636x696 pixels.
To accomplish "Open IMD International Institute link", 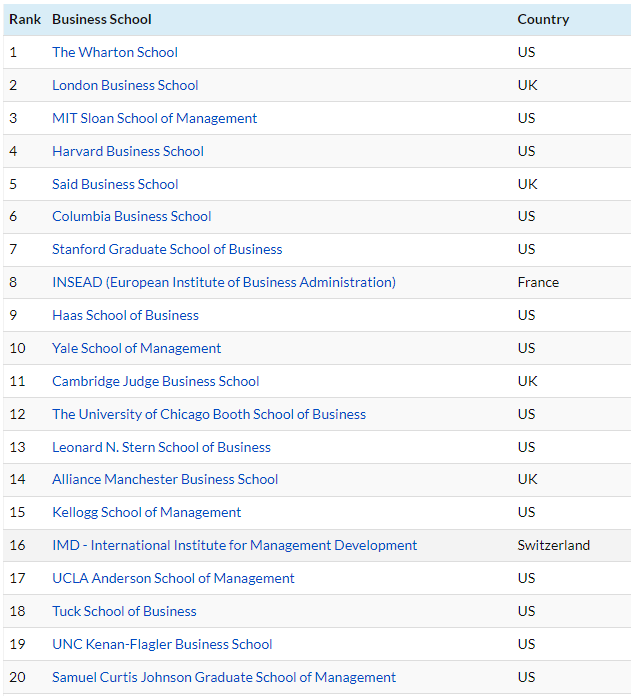I will (235, 545).
